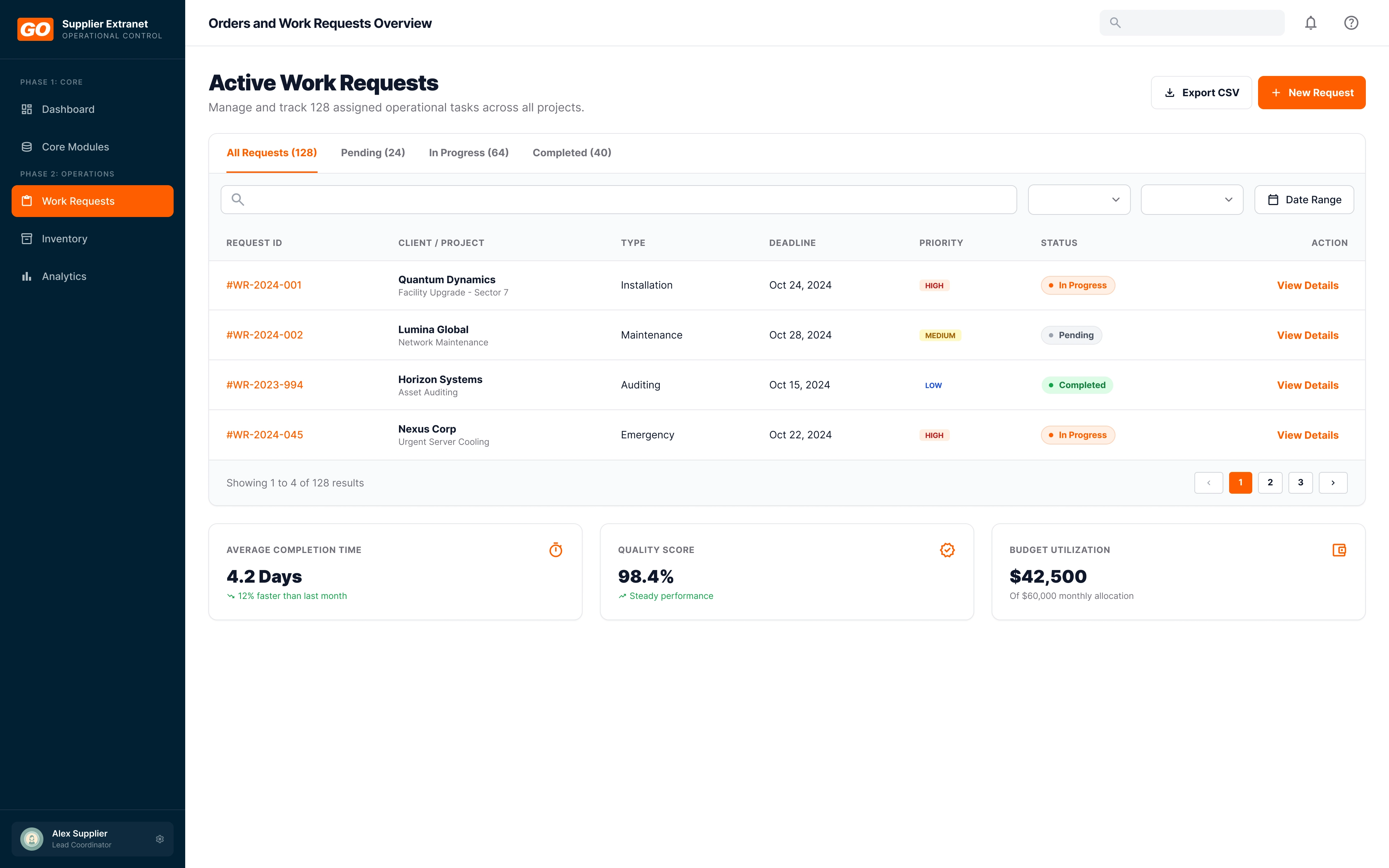Switch to the Pending (24) tab

coord(373,153)
